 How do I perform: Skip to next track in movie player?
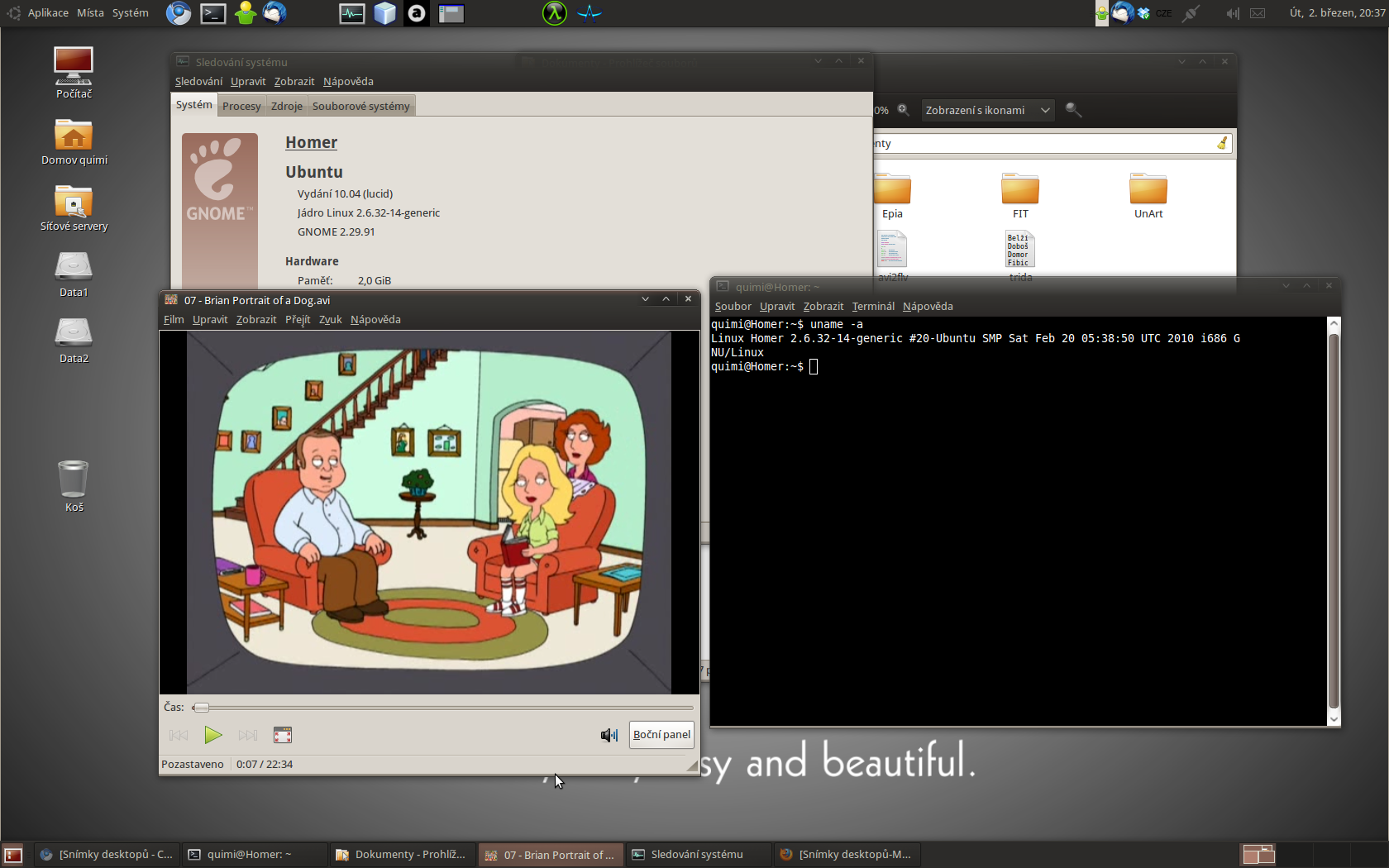point(248,735)
